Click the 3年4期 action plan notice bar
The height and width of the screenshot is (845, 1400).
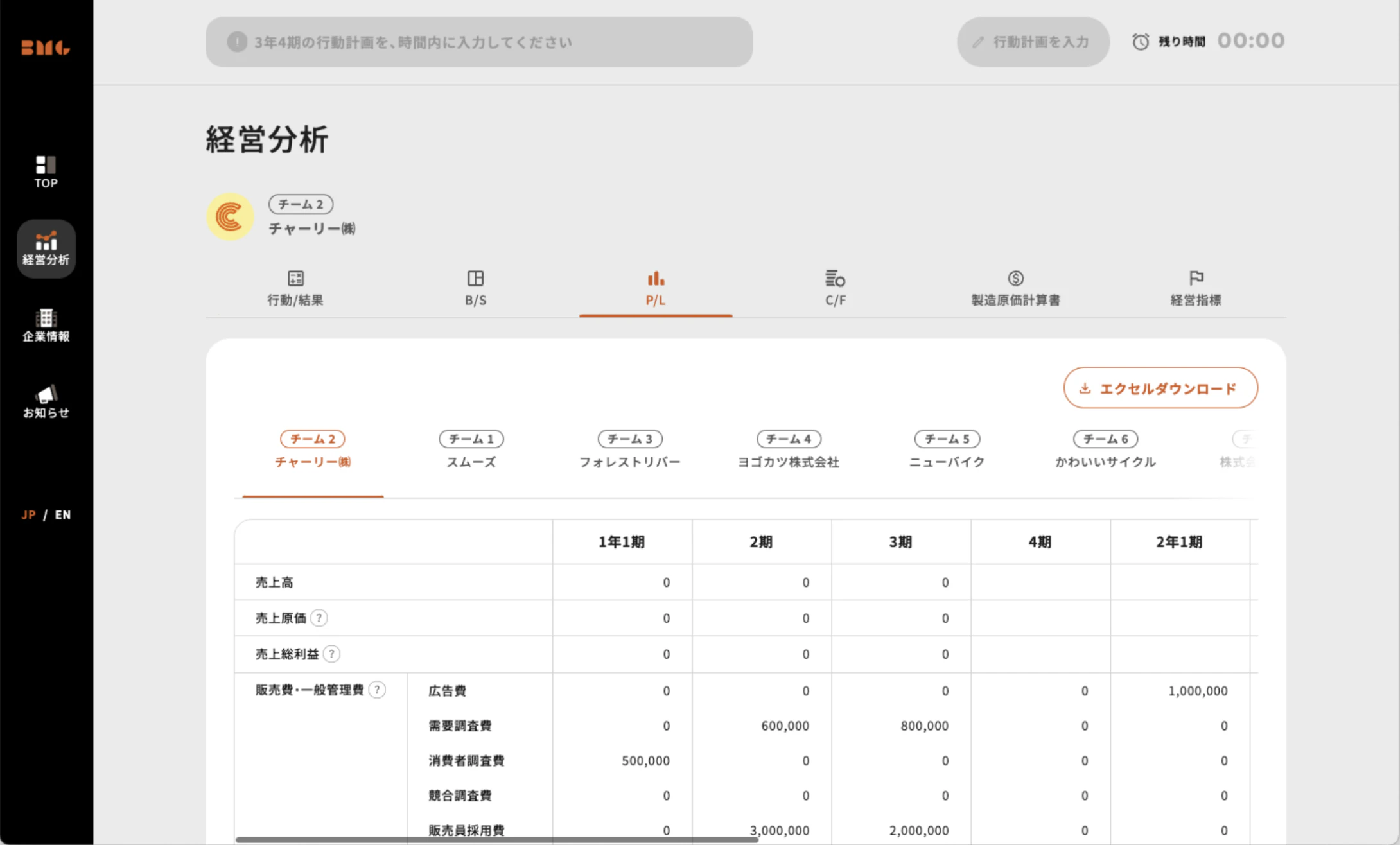pyautogui.click(x=479, y=42)
